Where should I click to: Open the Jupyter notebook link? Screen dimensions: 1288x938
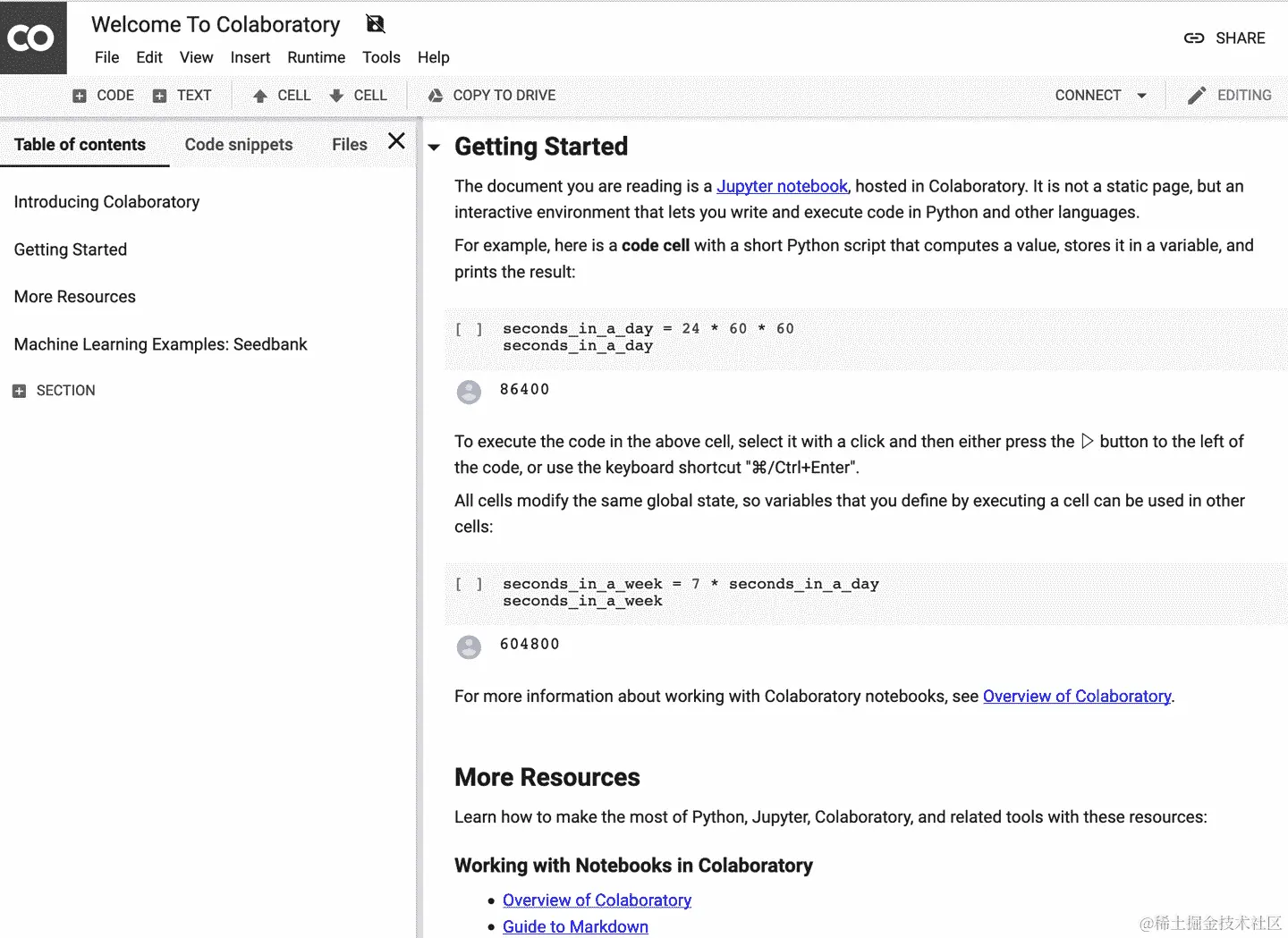click(x=782, y=186)
